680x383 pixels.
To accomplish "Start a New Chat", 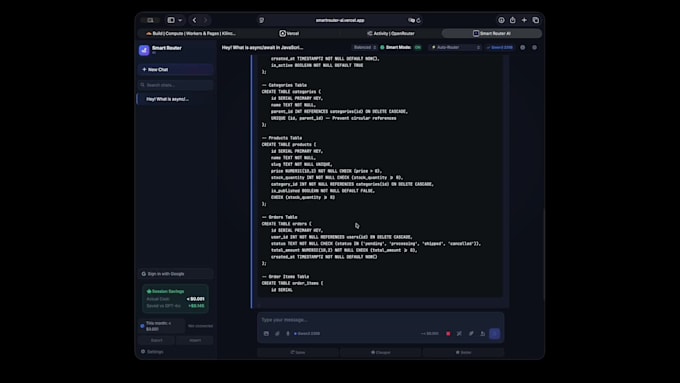I will pos(175,69).
